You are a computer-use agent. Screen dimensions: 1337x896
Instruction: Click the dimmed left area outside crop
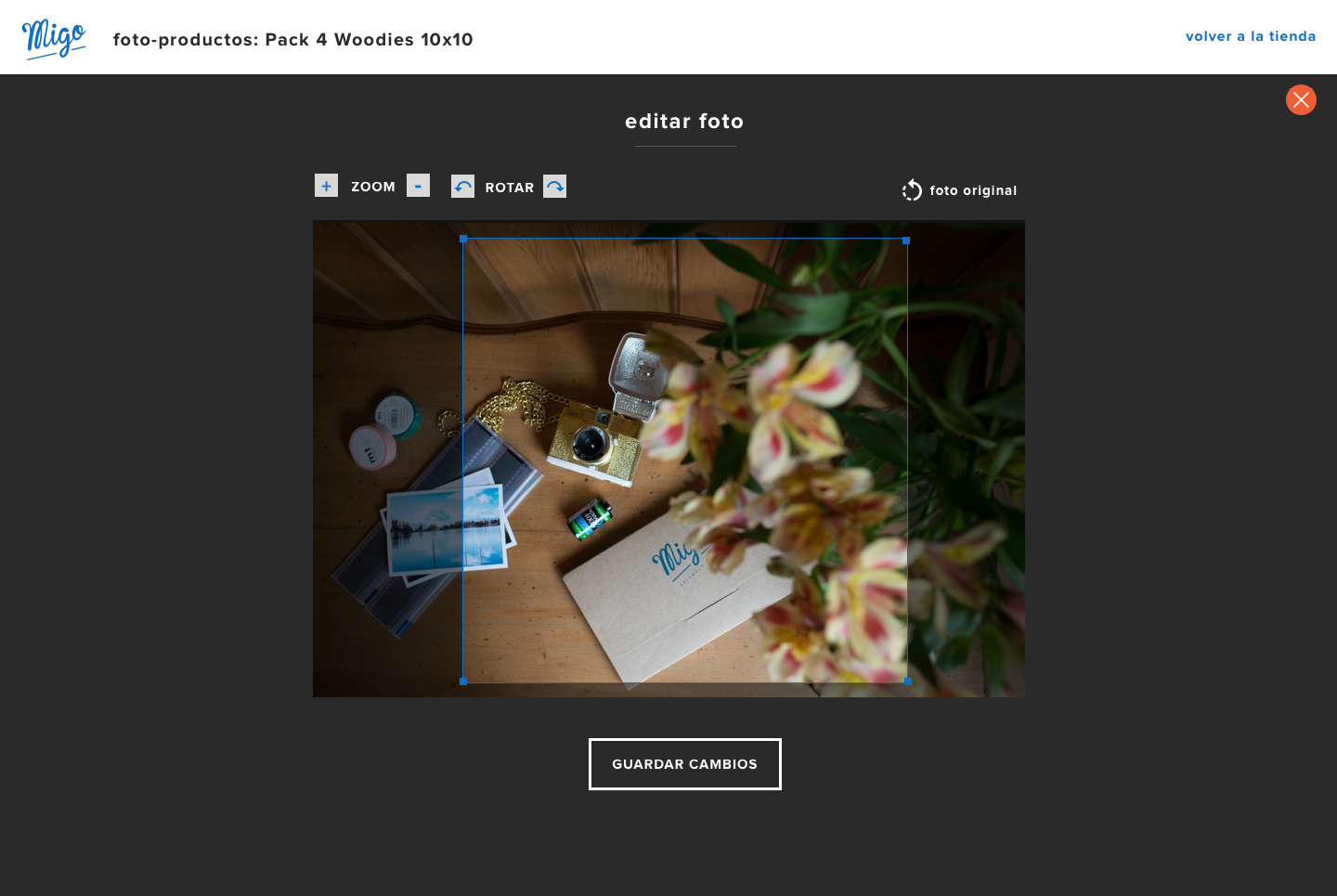387,459
